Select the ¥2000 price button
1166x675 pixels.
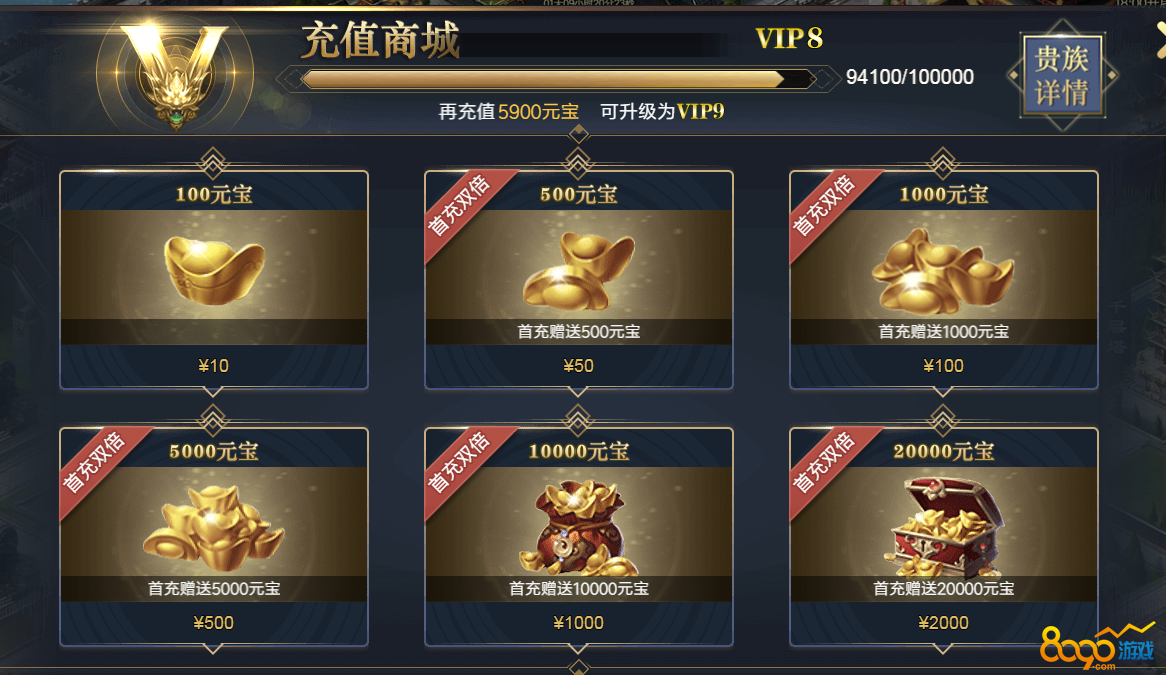pos(943,623)
